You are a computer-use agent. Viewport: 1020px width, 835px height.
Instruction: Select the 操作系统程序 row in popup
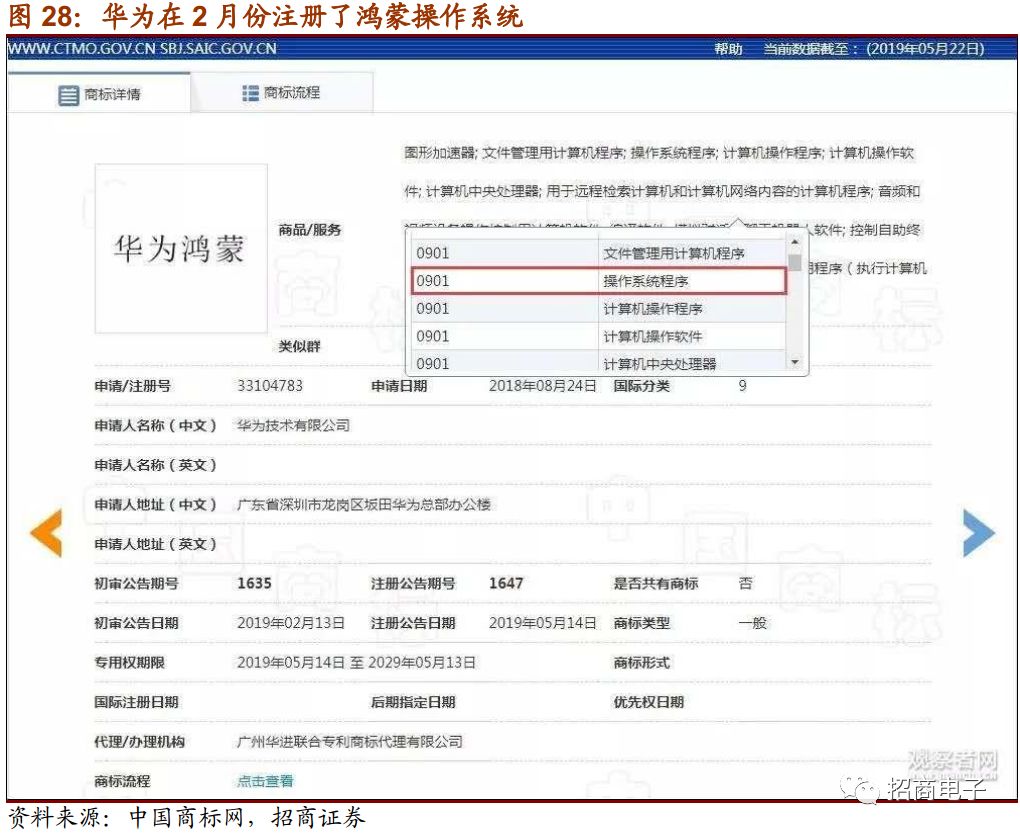click(599, 281)
